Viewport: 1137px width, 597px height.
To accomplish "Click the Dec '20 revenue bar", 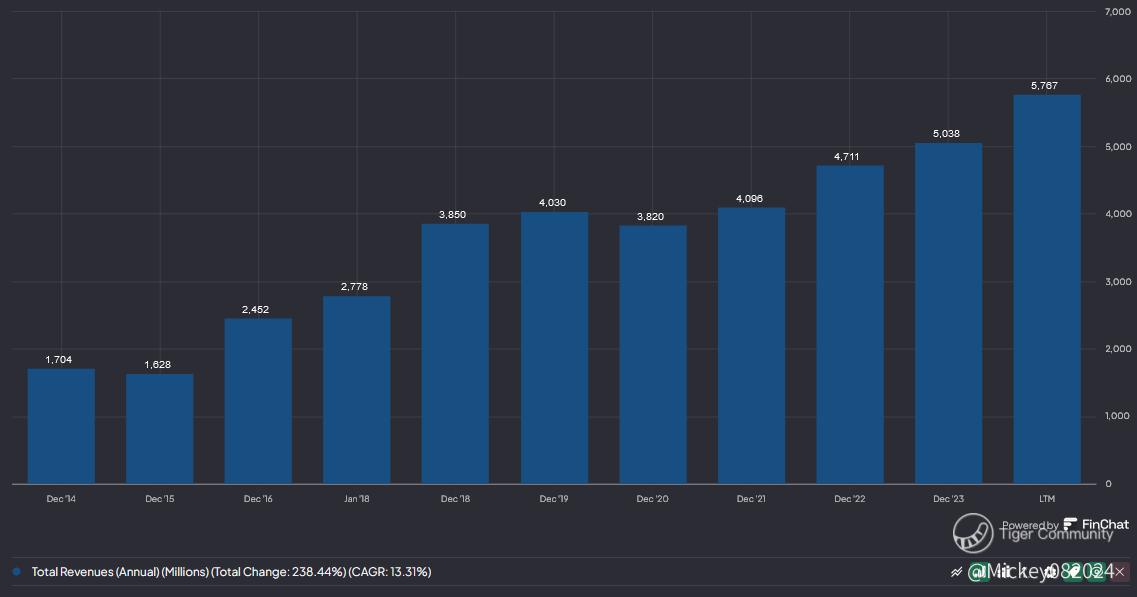I will (x=653, y=355).
